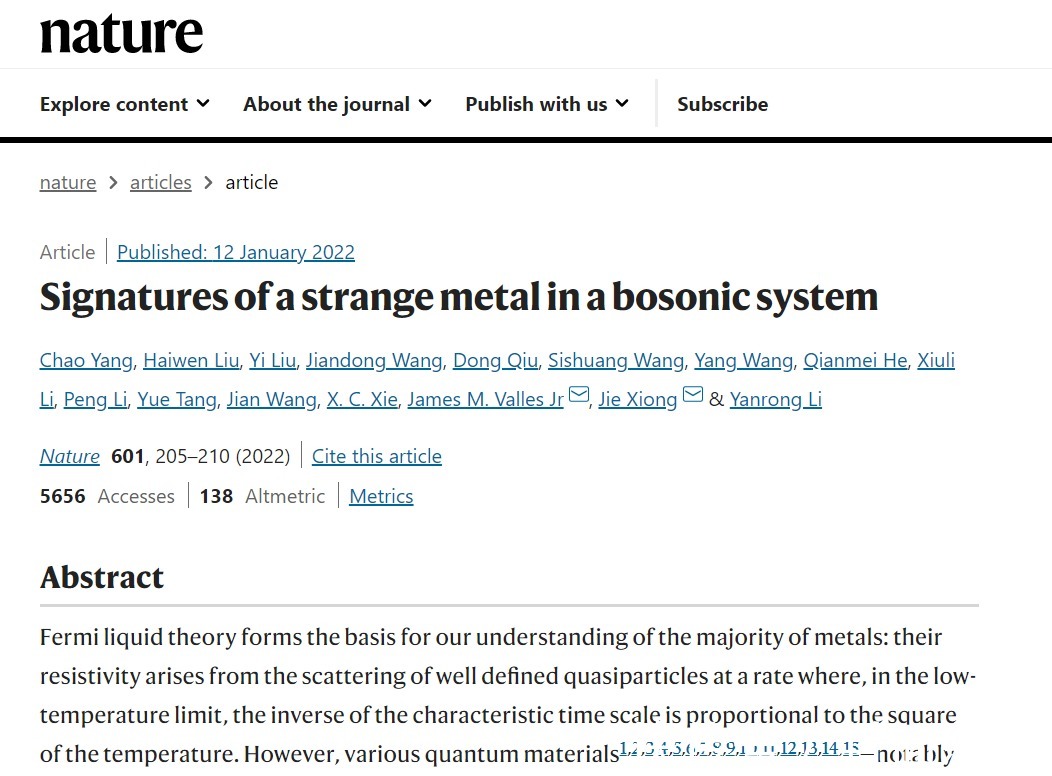
Task: Click author name Haiwen Liu
Action: (x=191, y=360)
